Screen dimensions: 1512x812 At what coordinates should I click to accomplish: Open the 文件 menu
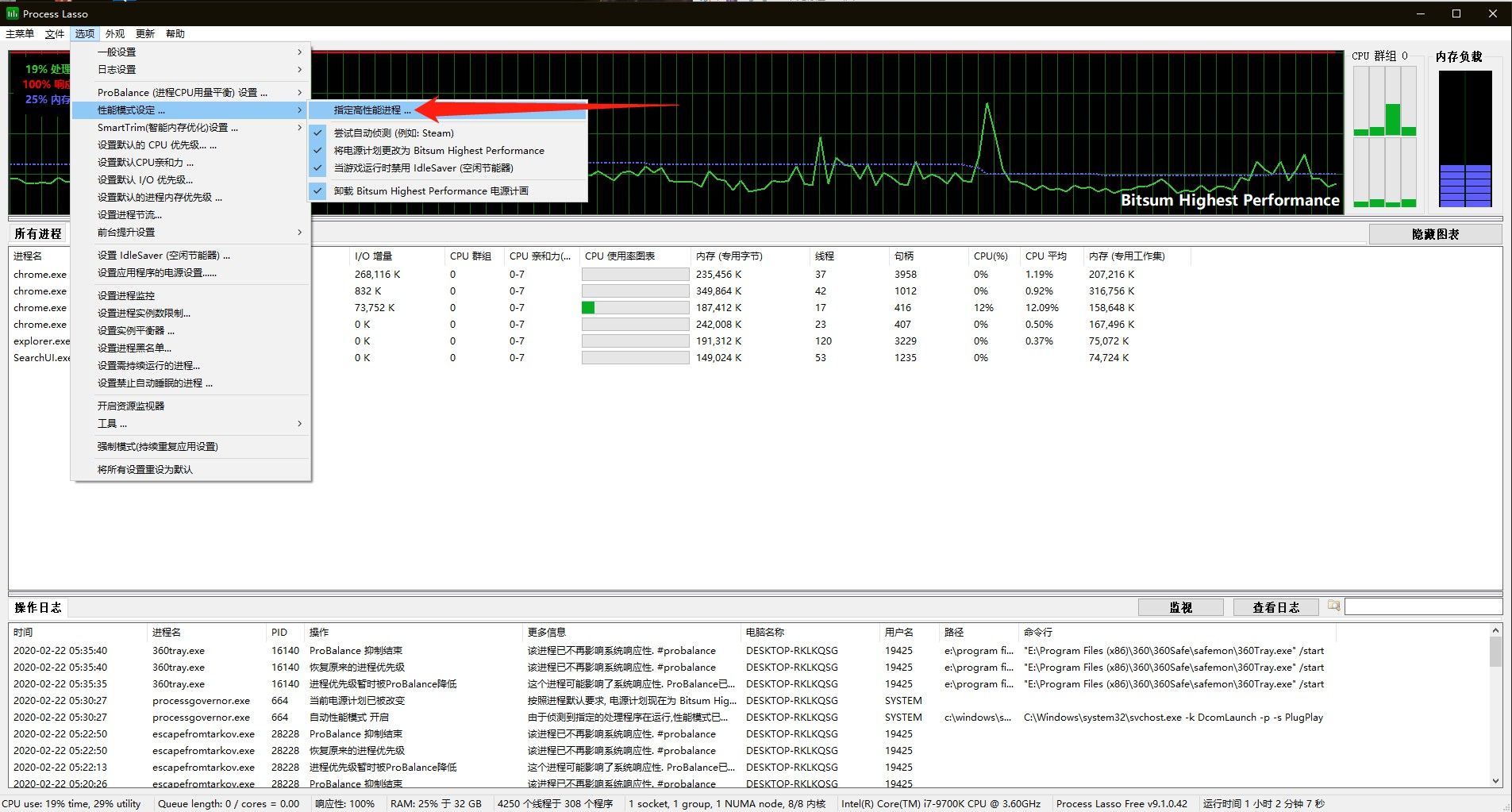tap(55, 34)
